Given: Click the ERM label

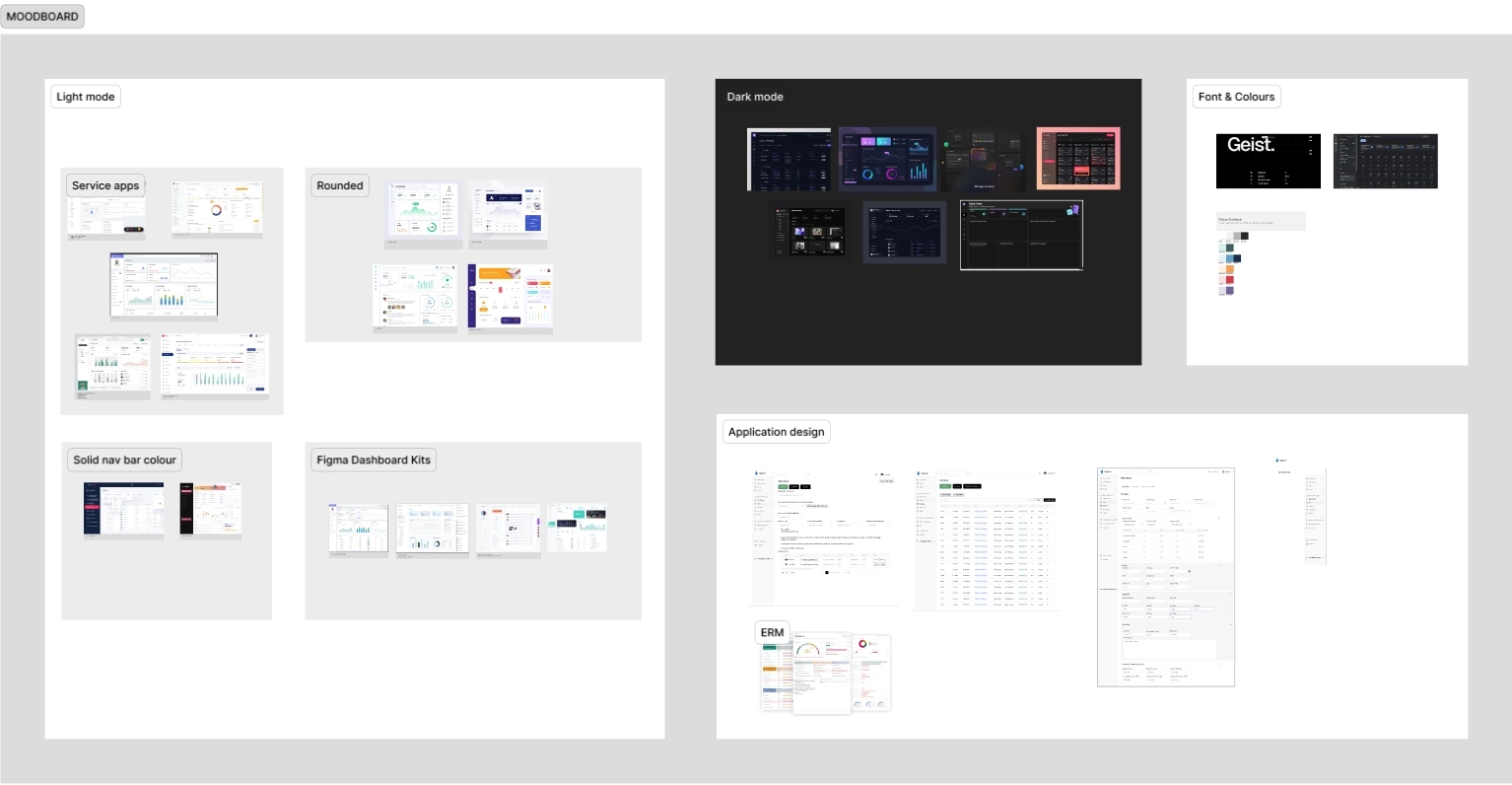Looking at the screenshot, I should 772,633.
